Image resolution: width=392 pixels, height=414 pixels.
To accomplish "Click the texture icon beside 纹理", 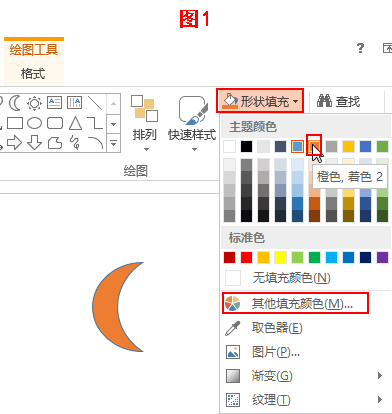I will pos(233,400).
